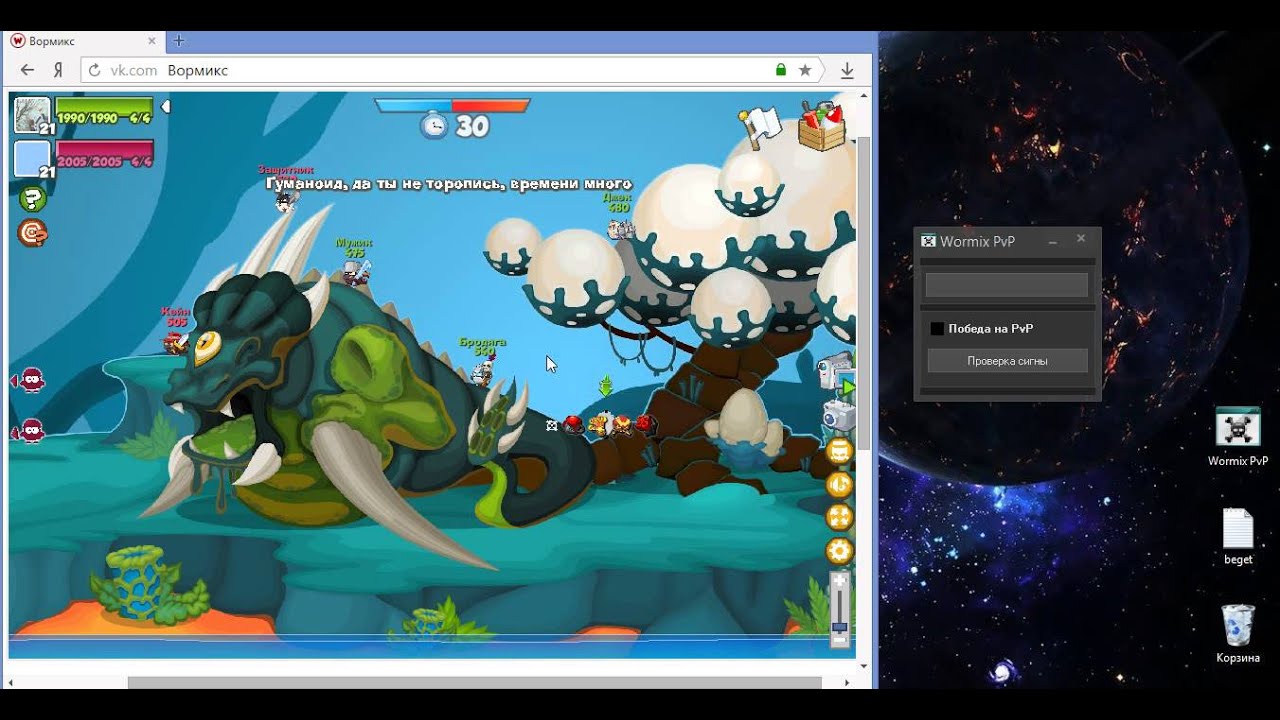Click the blue opponent avatar, level 21

[x=32, y=159]
